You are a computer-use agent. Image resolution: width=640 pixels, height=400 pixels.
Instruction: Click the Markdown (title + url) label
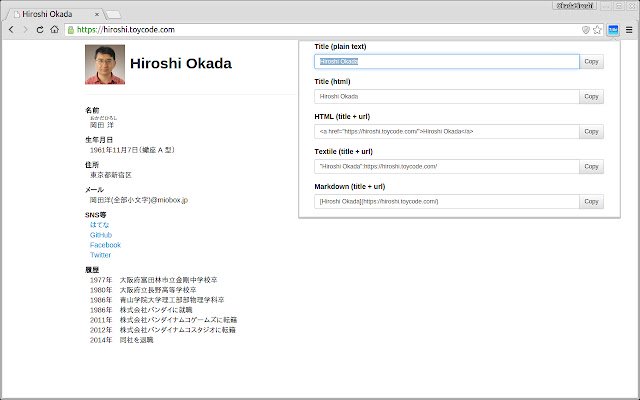350,187
